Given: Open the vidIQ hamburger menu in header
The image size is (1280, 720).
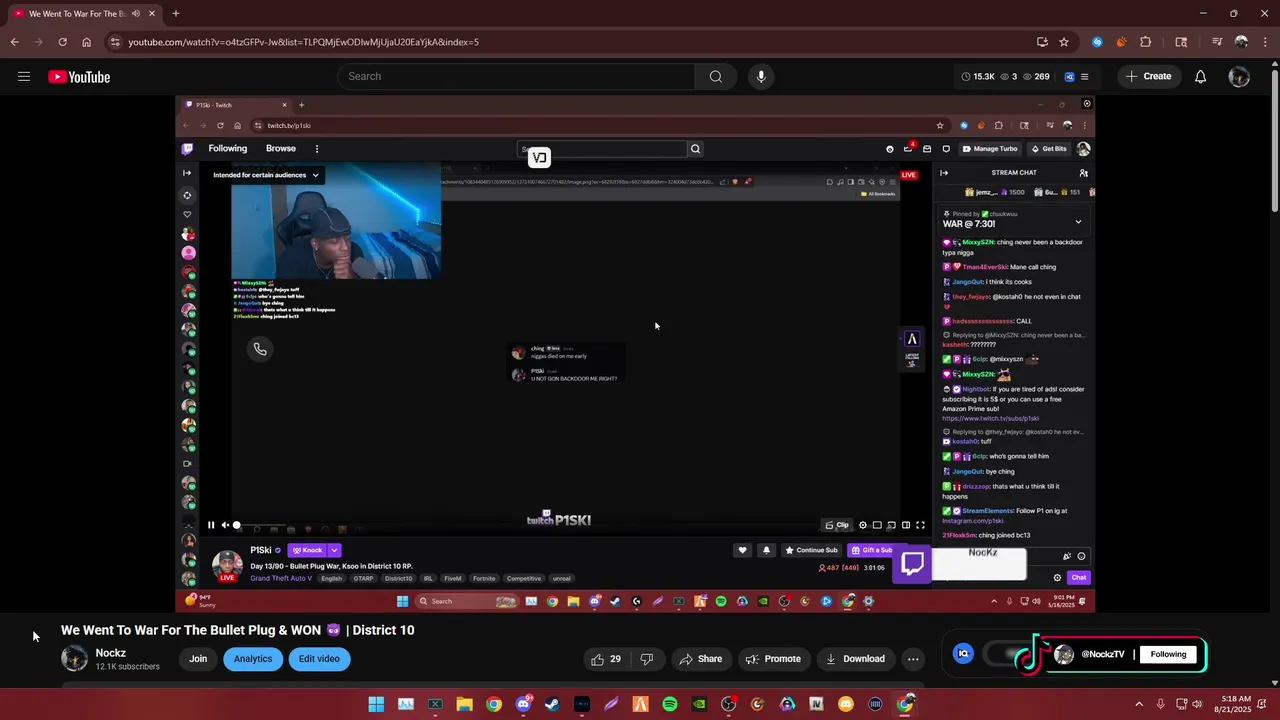Looking at the screenshot, I should coord(1084,77).
